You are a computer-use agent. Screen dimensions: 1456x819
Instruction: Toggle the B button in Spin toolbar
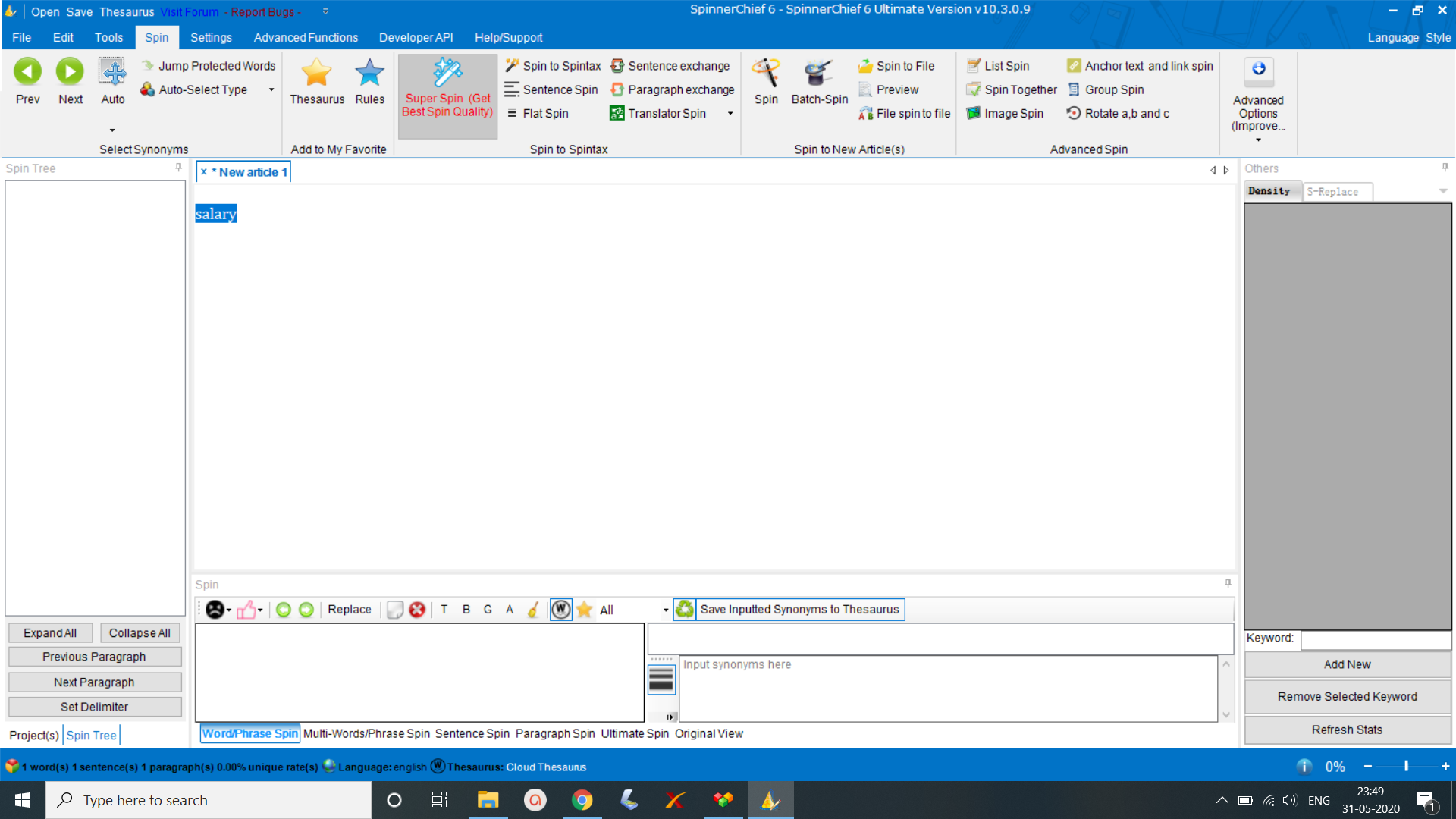tap(466, 610)
